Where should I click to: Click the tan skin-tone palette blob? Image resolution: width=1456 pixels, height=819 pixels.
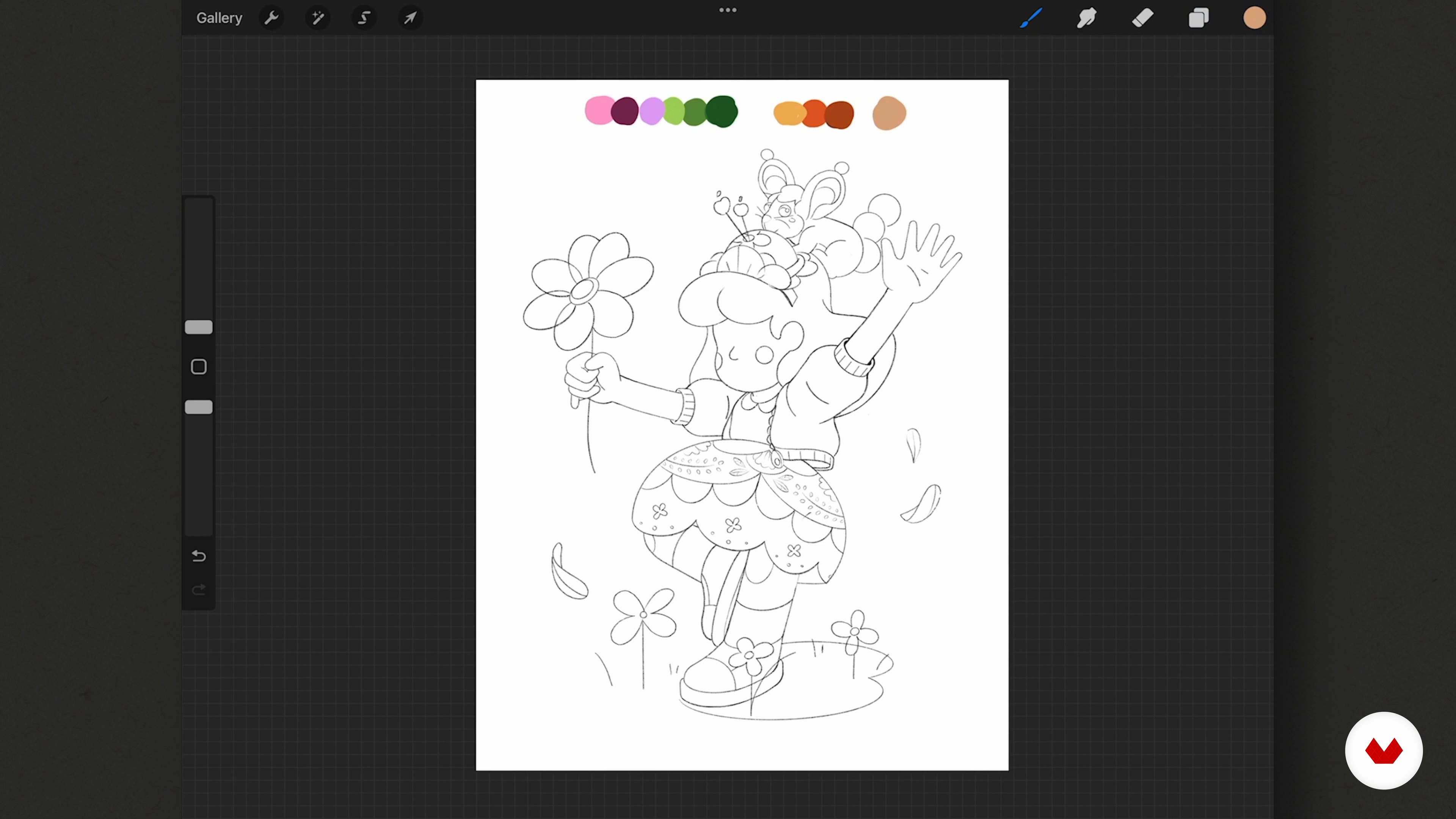pos(889,113)
